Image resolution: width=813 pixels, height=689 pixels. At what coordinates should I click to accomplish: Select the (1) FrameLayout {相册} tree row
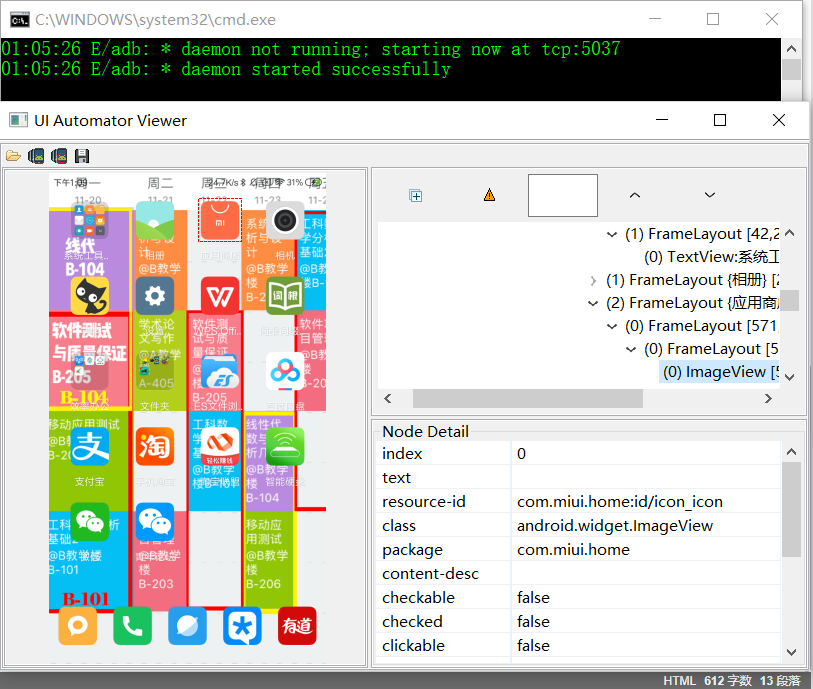(x=692, y=280)
